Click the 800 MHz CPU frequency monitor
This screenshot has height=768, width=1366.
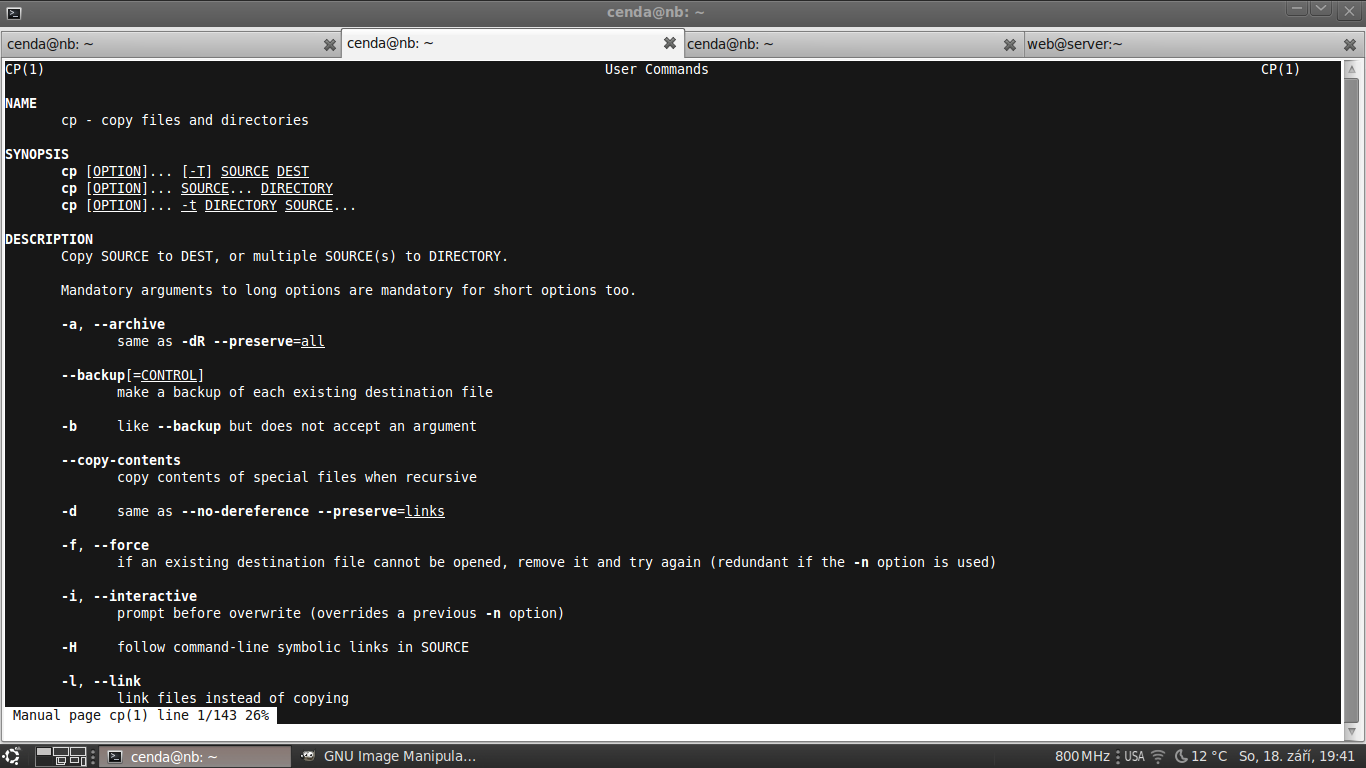(x=1082, y=757)
